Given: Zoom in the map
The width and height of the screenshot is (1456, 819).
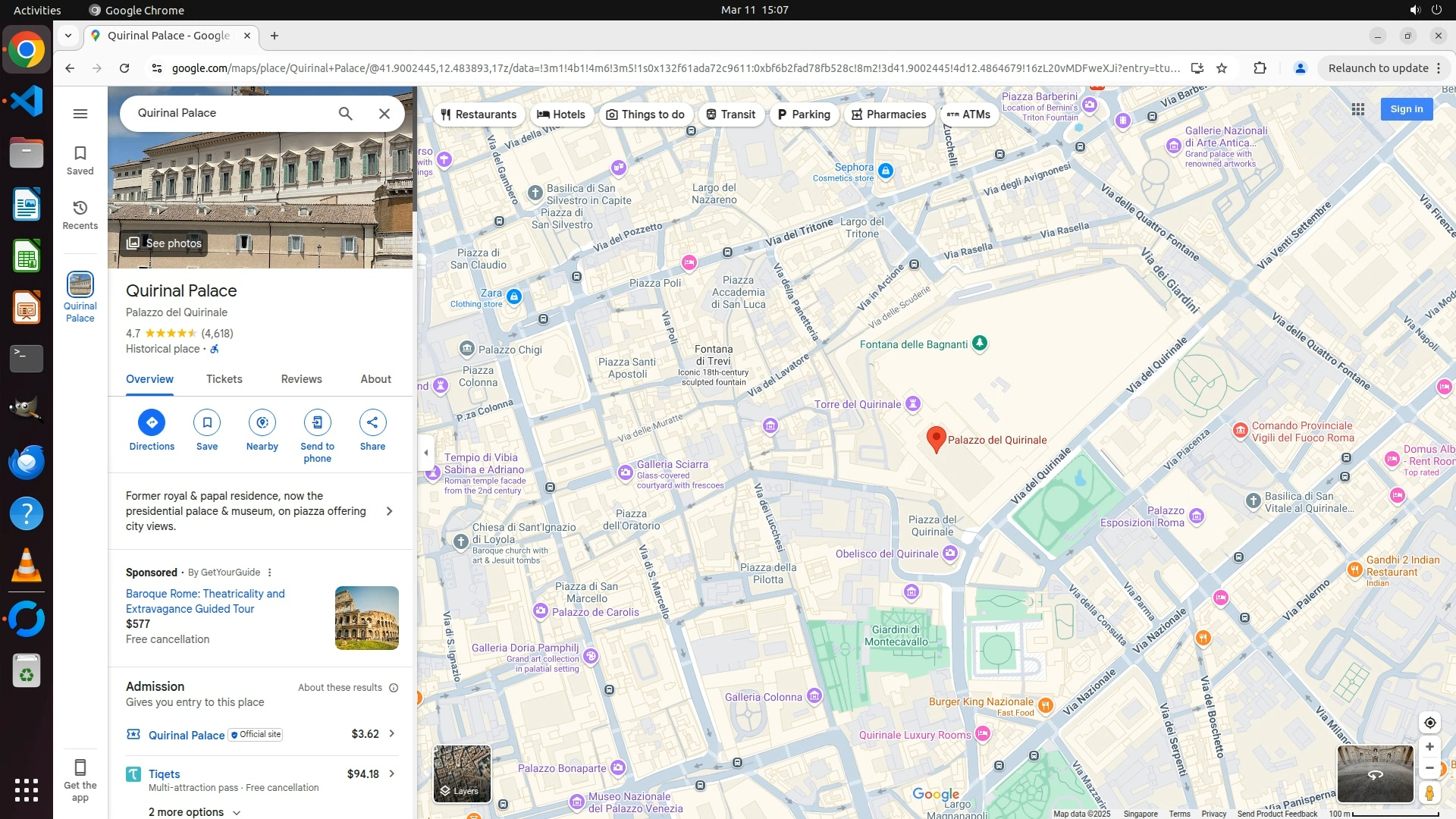Looking at the screenshot, I should point(1429,747).
